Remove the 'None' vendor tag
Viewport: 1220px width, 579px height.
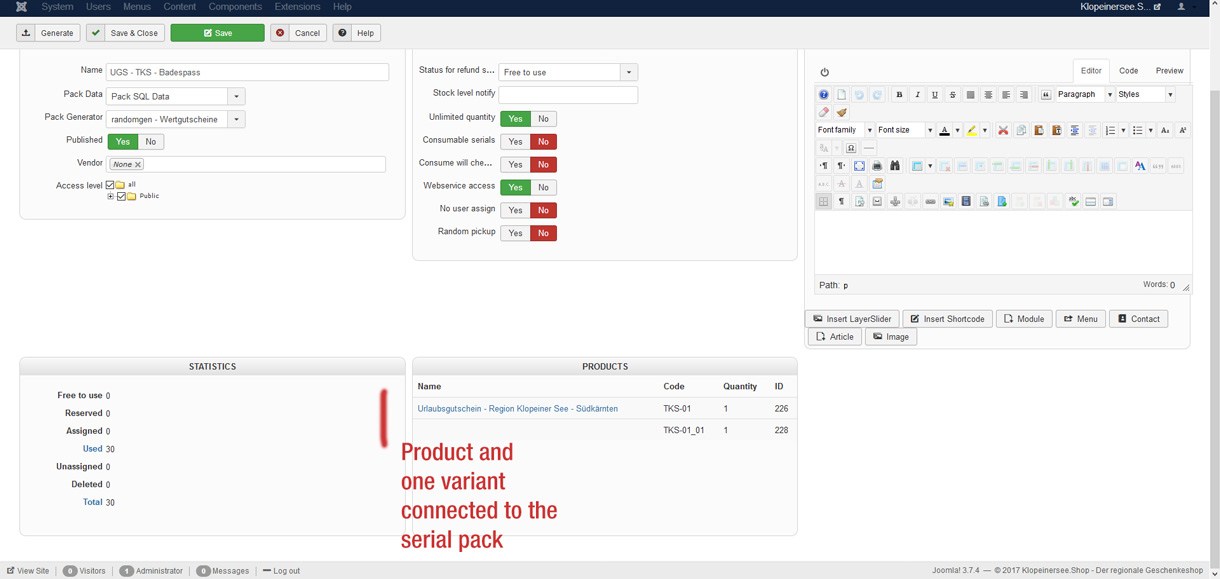pyautogui.click(x=138, y=164)
